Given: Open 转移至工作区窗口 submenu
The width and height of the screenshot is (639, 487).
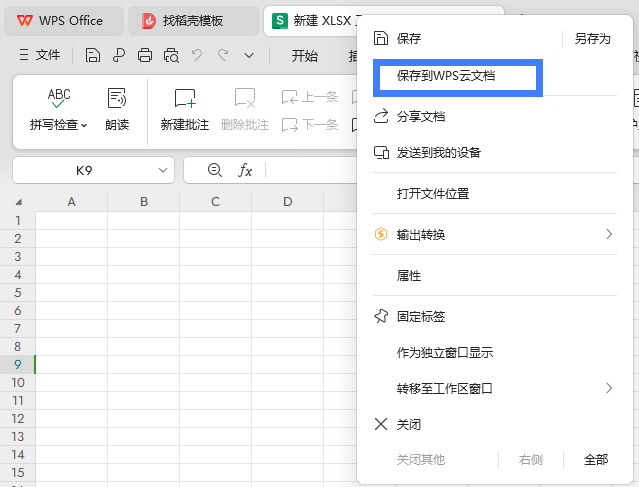Looking at the screenshot, I should 495,388.
